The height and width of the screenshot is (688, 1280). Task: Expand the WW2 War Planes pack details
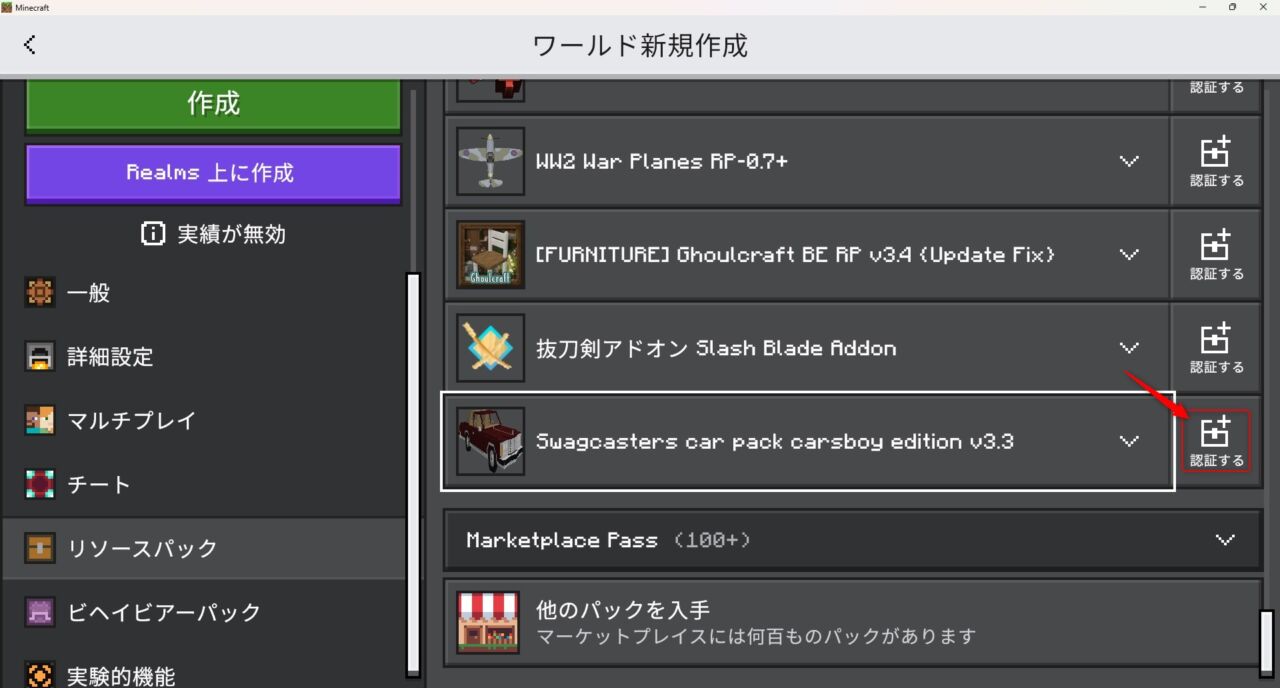click(x=1129, y=161)
